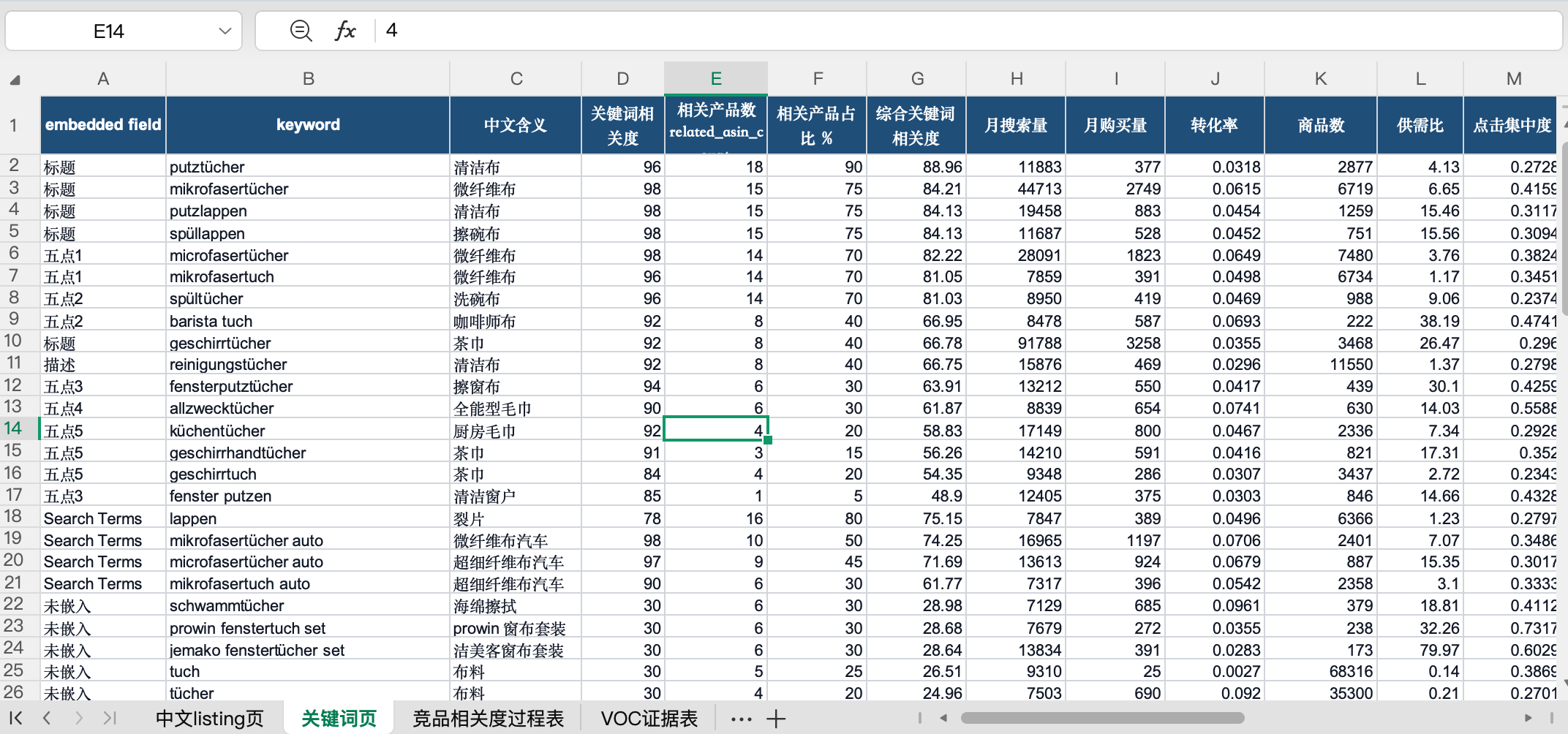This screenshot has height=734, width=1568.
Task: Select the cell containing 'jemako fenstertücher set'
Action: coord(308,650)
